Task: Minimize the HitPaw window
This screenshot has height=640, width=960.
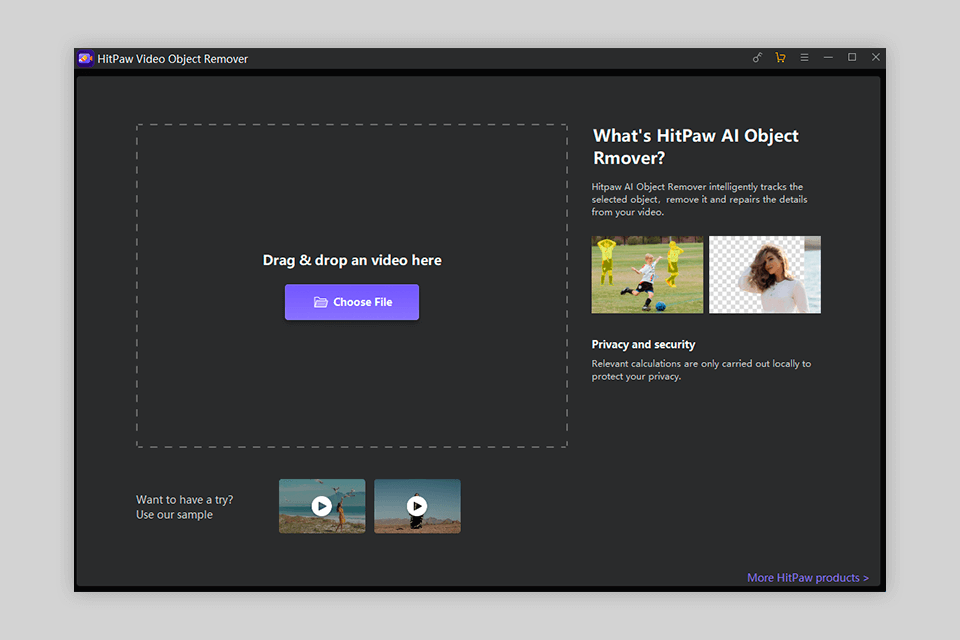Action: point(828,57)
